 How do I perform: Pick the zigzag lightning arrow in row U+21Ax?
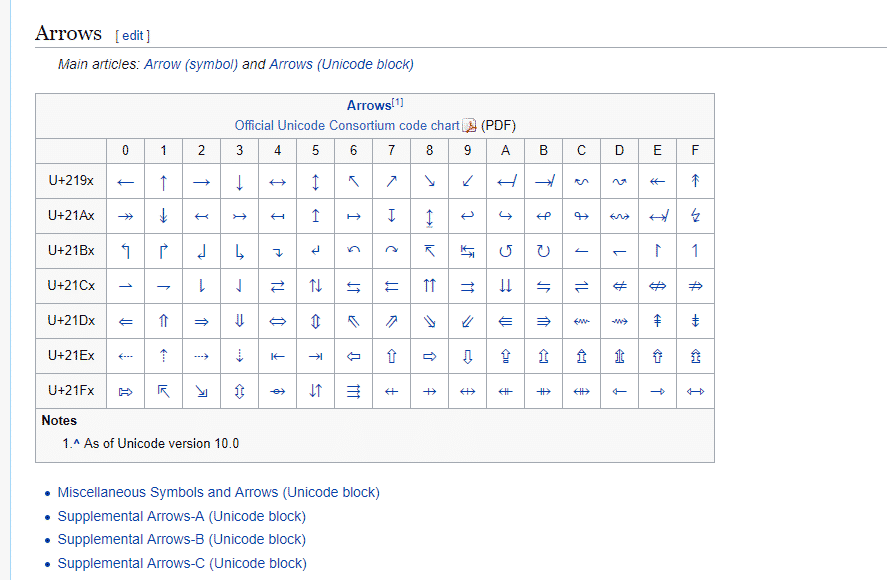point(695,216)
